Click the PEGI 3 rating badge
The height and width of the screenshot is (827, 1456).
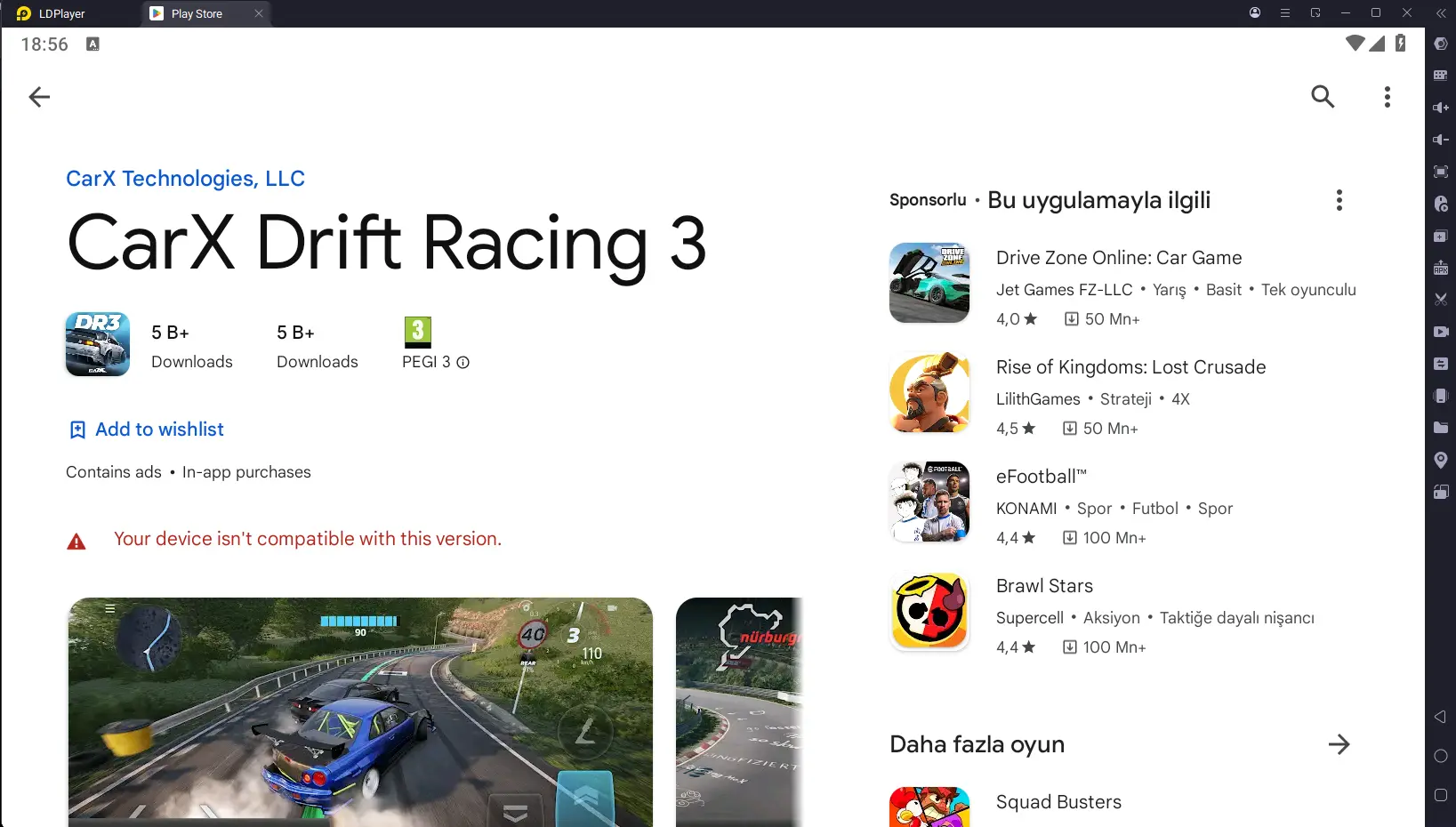point(418,333)
